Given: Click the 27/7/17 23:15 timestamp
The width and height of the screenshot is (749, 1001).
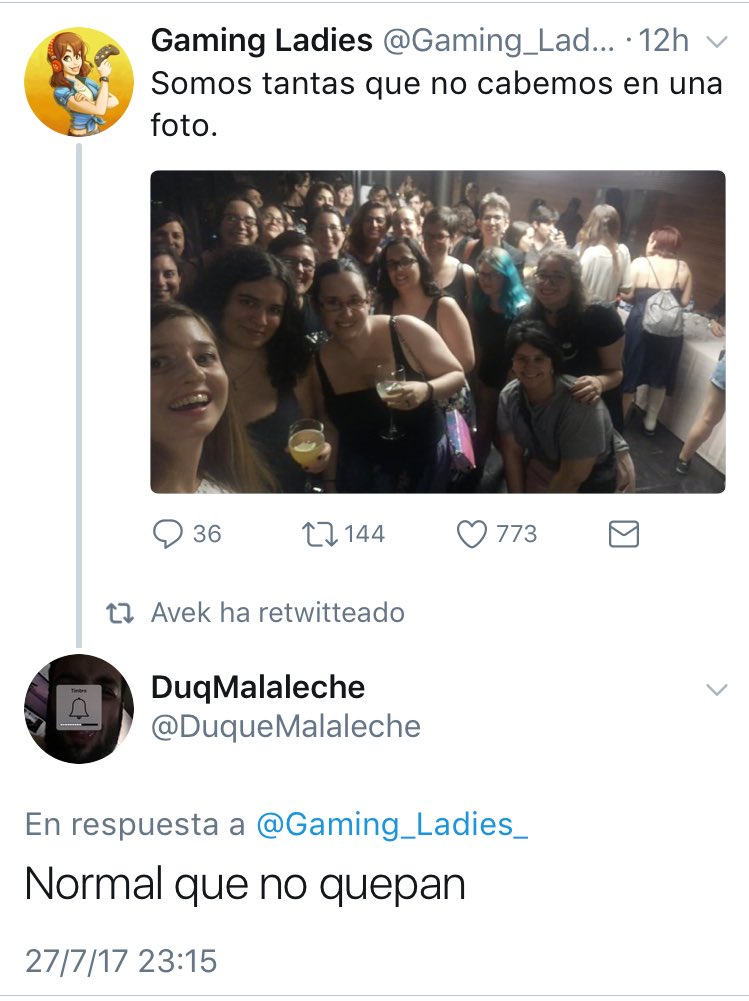Looking at the screenshot, I should click(x=121, y=961).
